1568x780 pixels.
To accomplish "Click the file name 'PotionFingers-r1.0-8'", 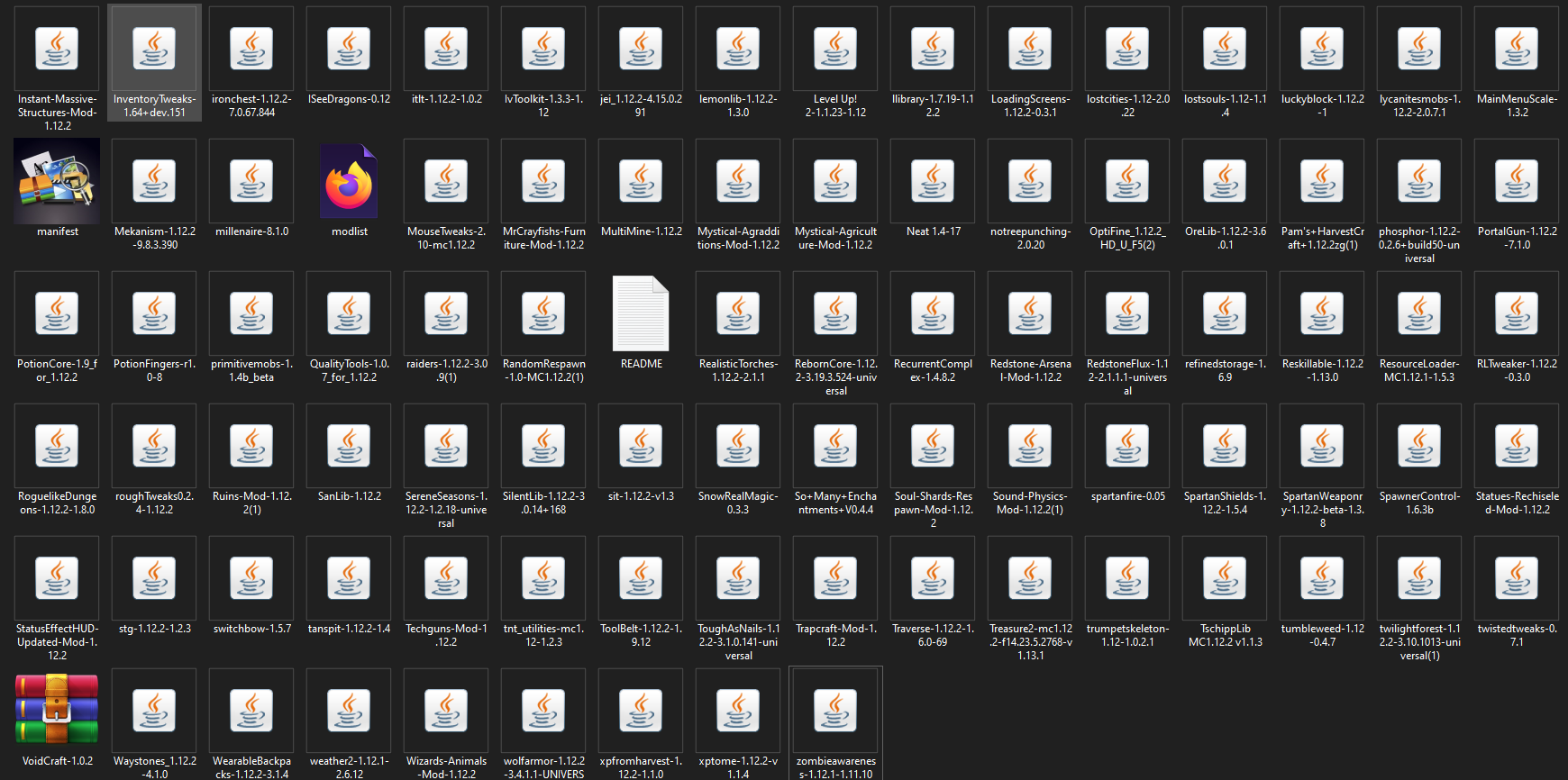I will 154,370.
